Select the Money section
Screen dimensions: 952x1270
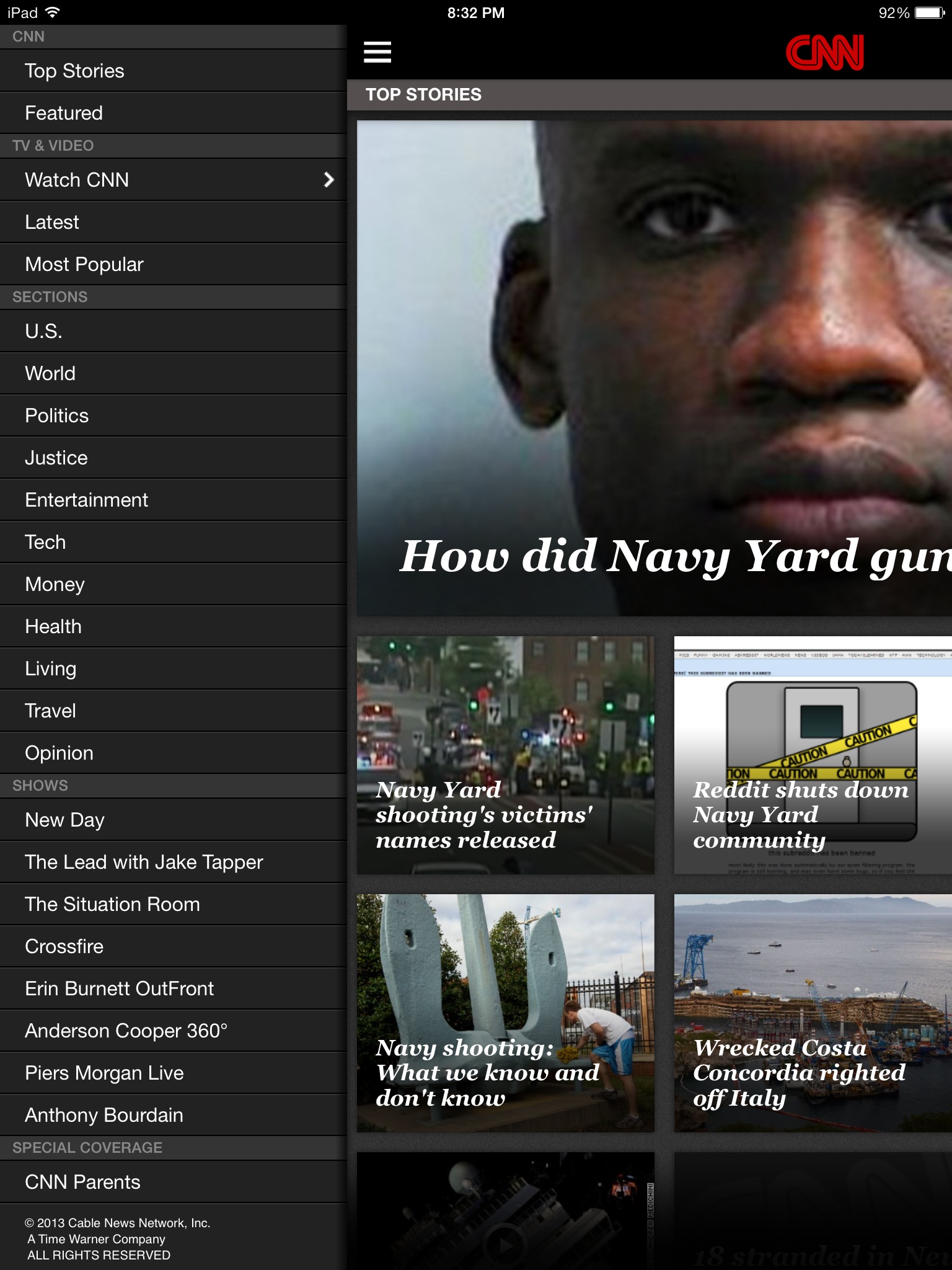173,584
